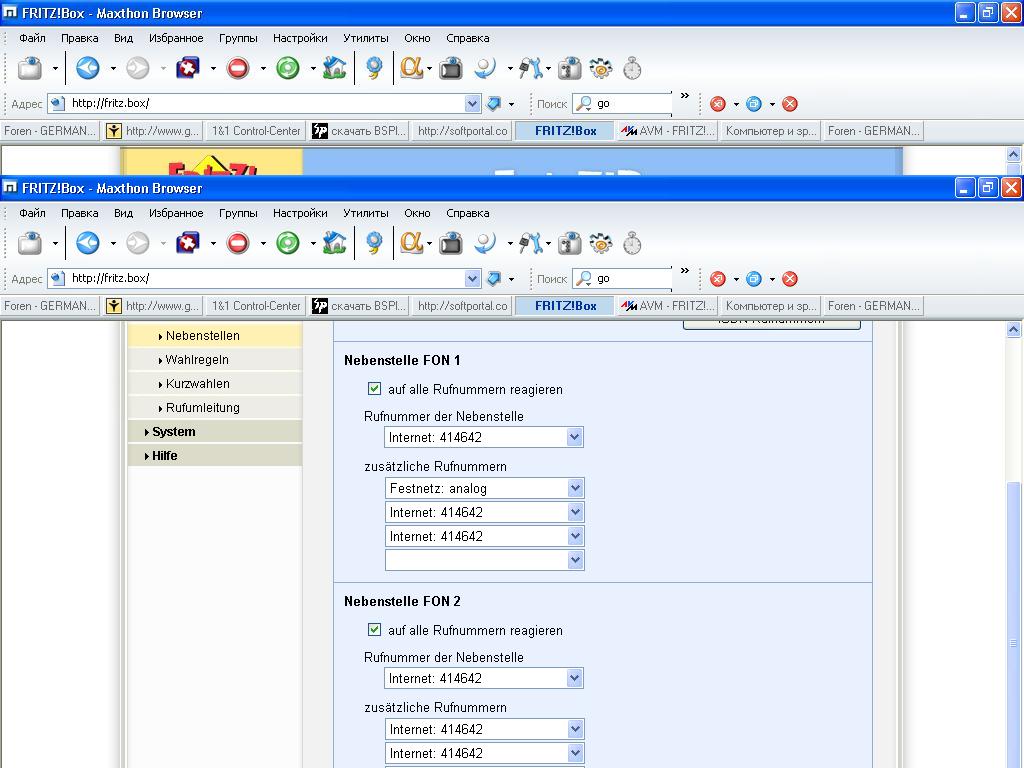Click the gear settings icon in front window toolbar
The image size is (1024, 768).
[600, 244]
